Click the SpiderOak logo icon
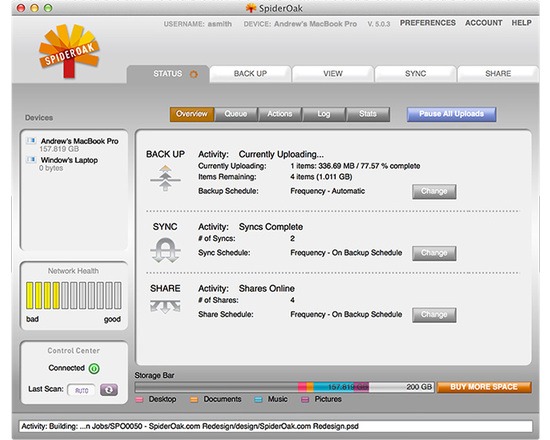The height and width of the screenshot is (440, 550). (69, 51)
